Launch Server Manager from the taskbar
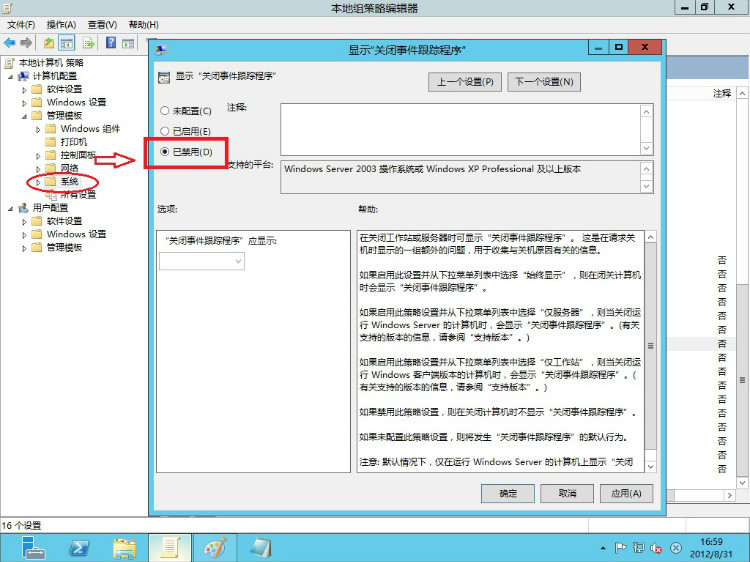750x562 pixels. click(x=34, y=547)
